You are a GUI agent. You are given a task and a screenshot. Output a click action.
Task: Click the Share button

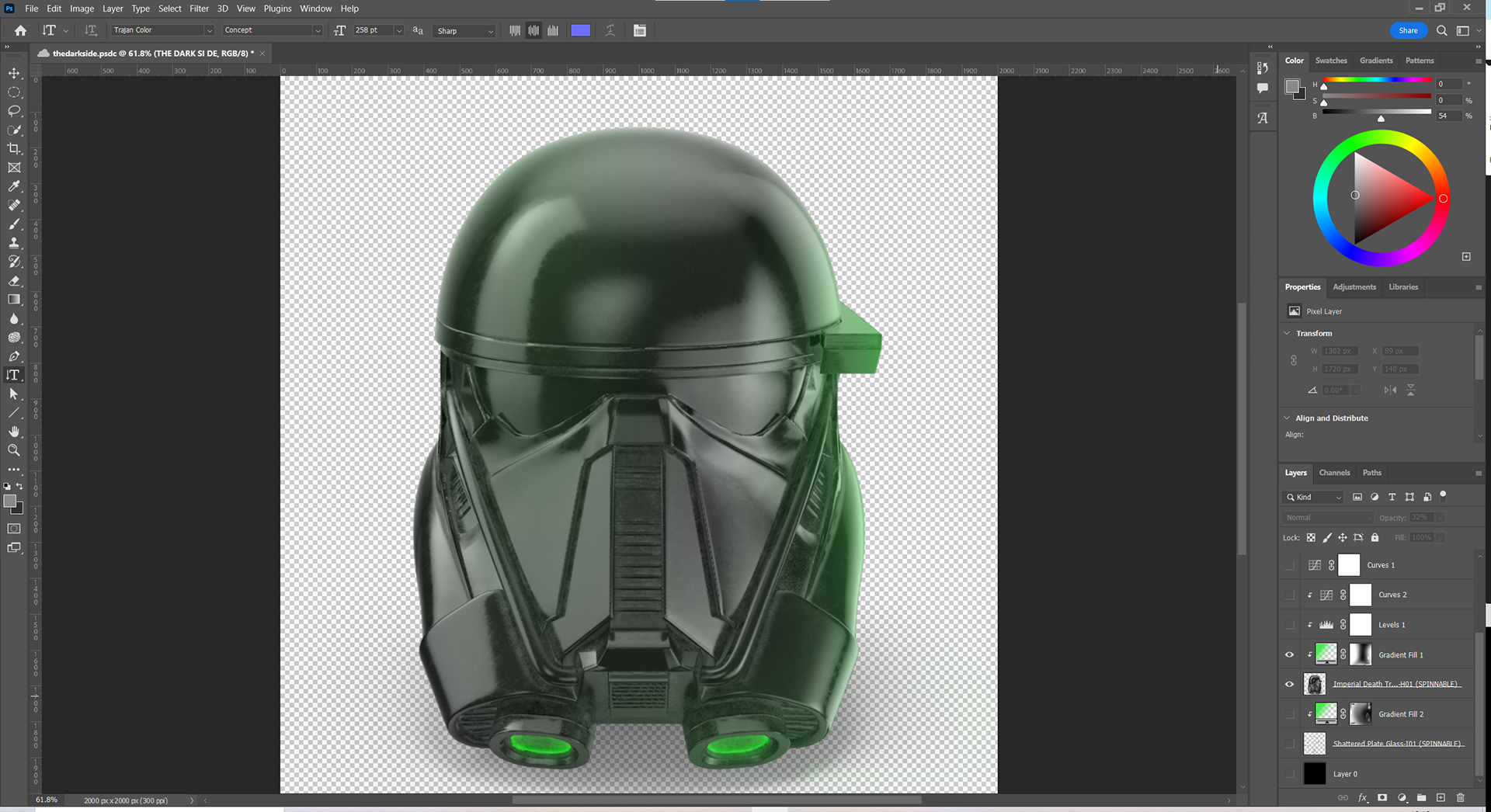click(1408, 30)
